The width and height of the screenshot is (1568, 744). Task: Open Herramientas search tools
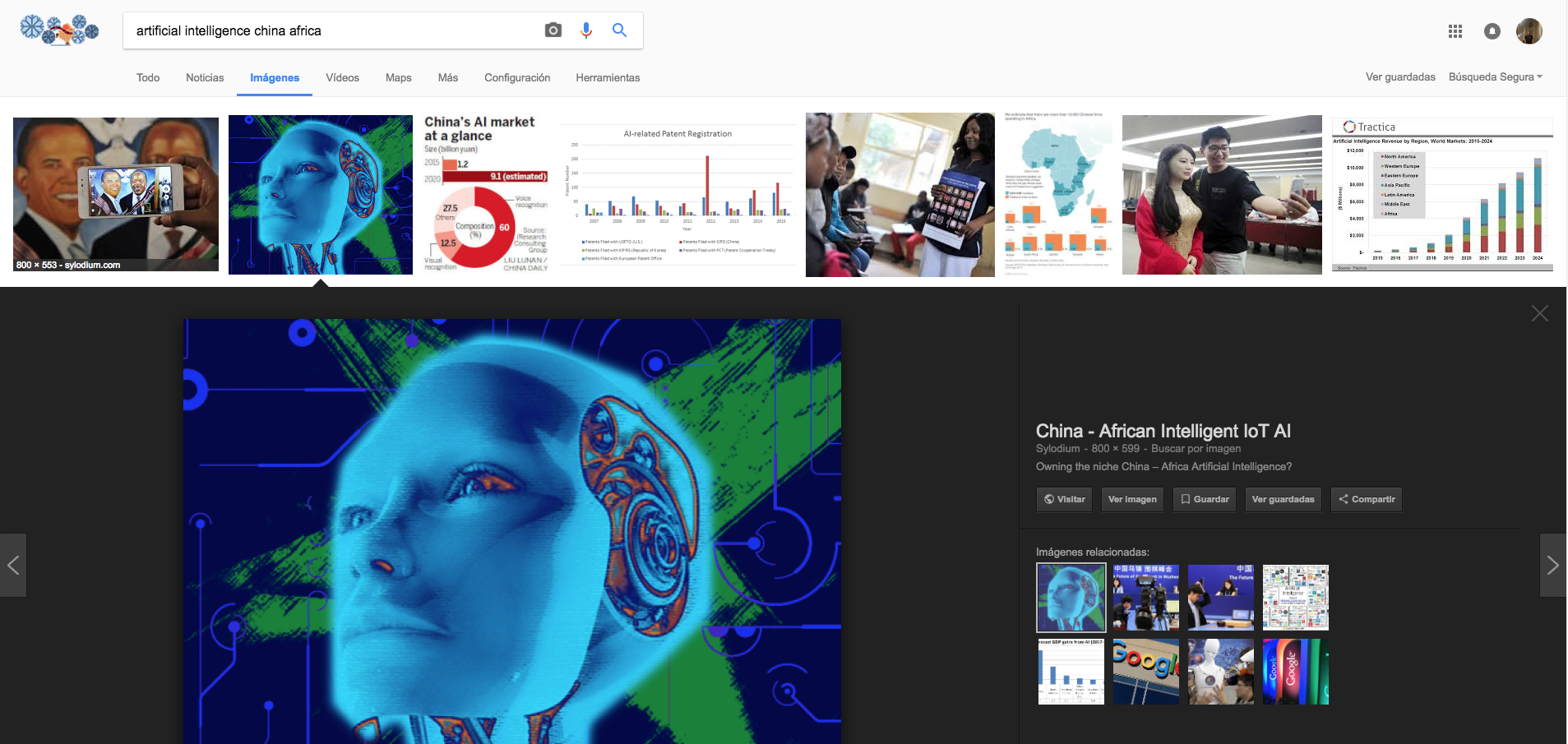[608, 77]
